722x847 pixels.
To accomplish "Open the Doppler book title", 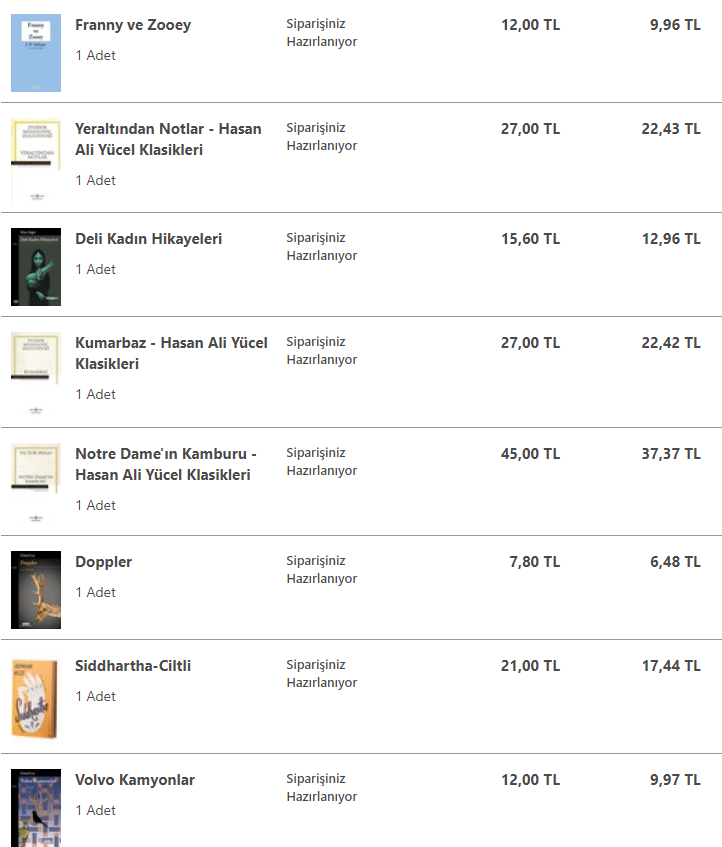I will [x=104, y=562].
